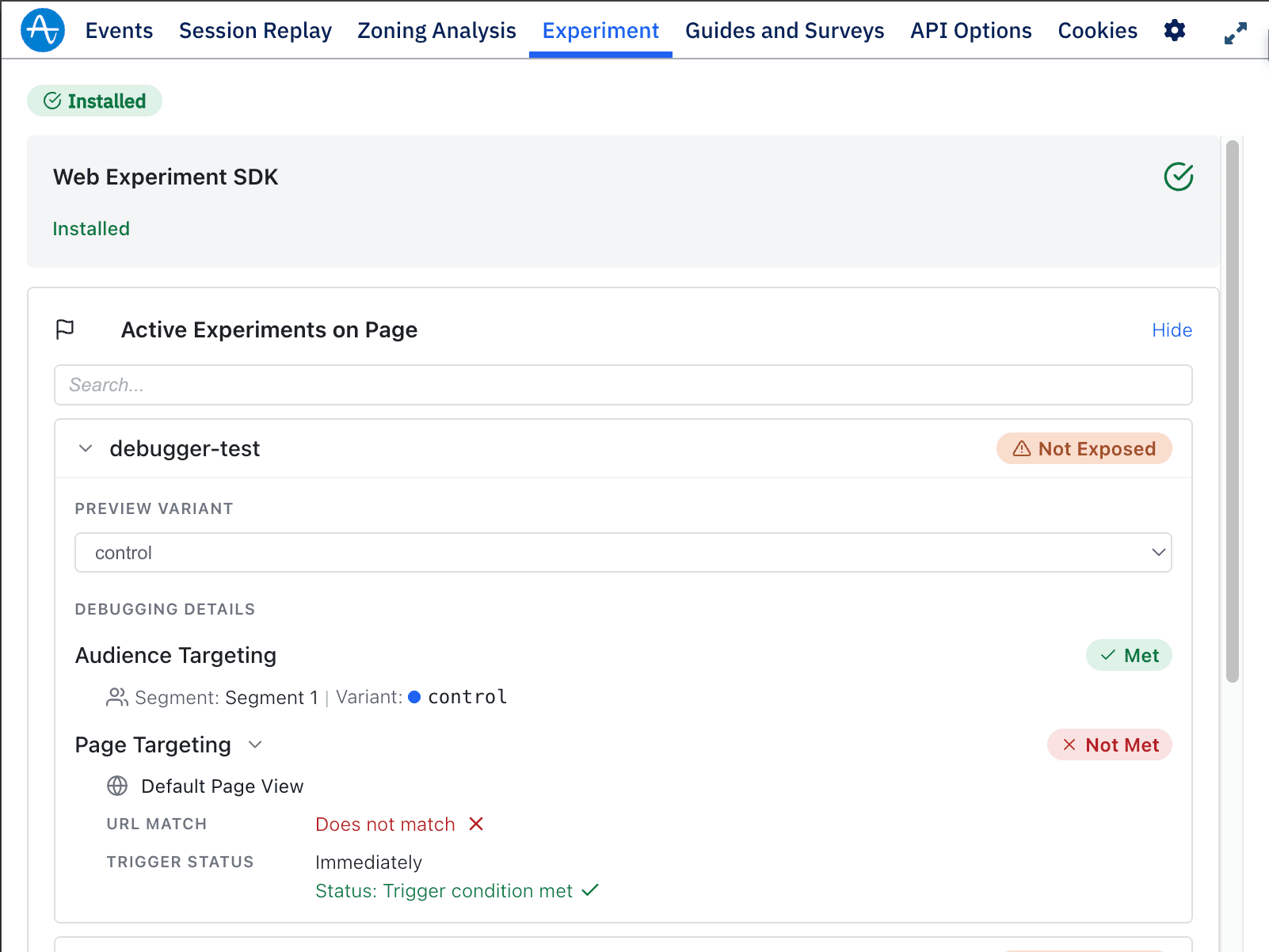Click the URL MATCH label
1269x952 pixels.
click(157, 824)
